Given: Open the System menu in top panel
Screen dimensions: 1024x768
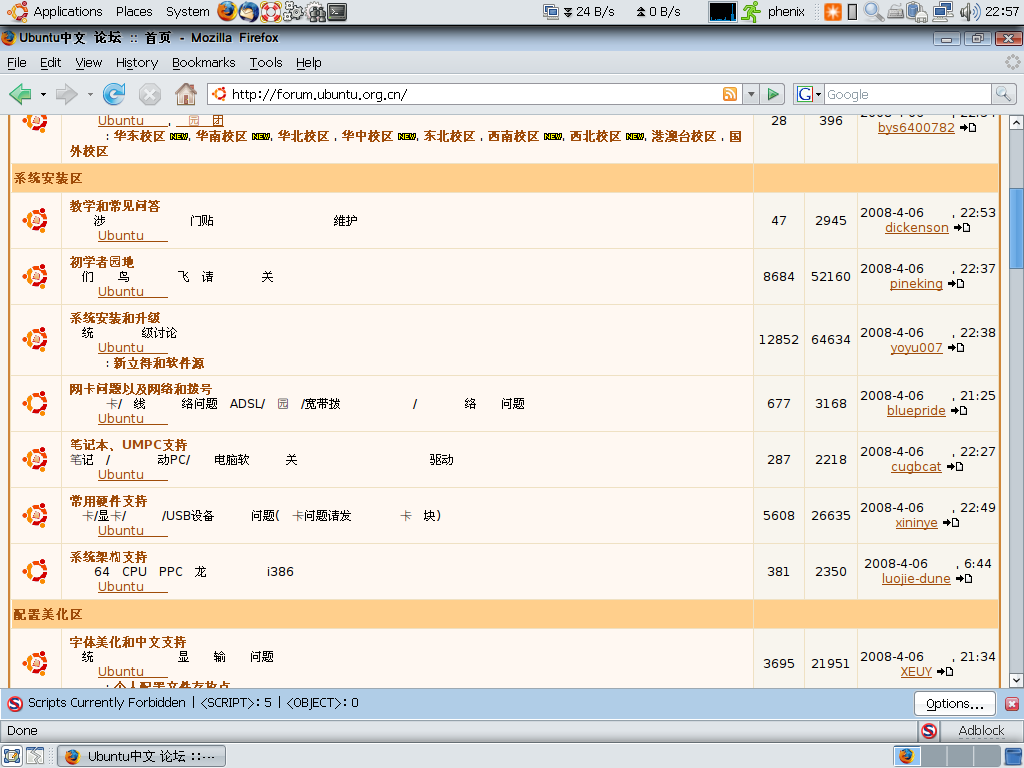Looking at the screenshot, I should coord(187,11).
